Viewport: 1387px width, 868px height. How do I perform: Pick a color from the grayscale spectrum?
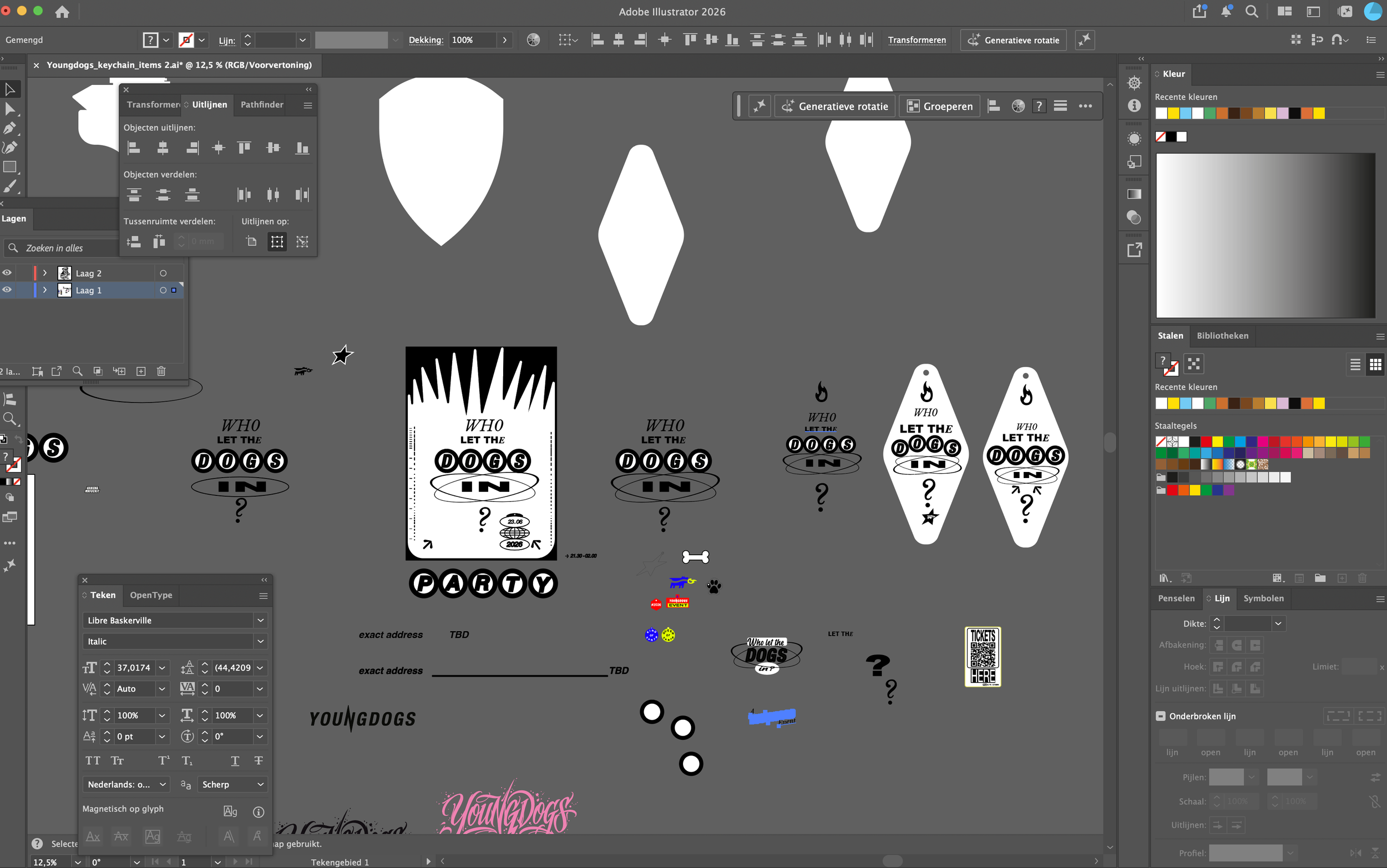1265,235
